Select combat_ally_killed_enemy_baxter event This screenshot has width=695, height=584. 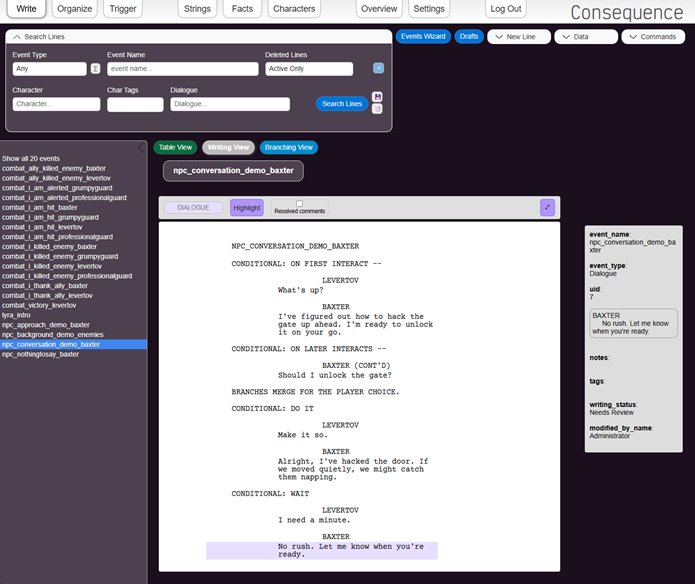54,168
